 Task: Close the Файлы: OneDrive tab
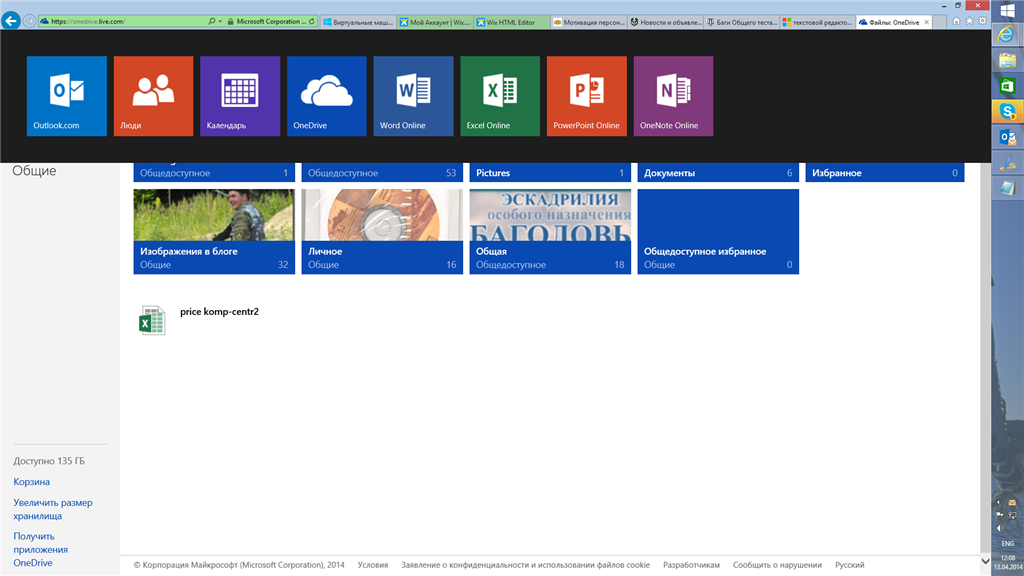926,22
